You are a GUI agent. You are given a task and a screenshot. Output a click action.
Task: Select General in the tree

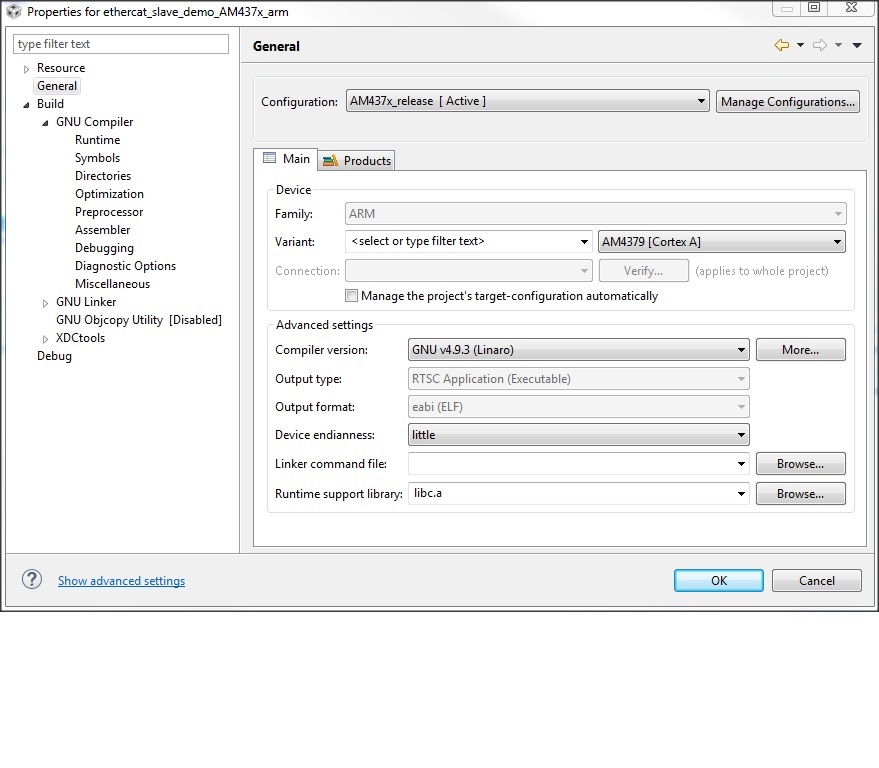[x=57, y=86]
